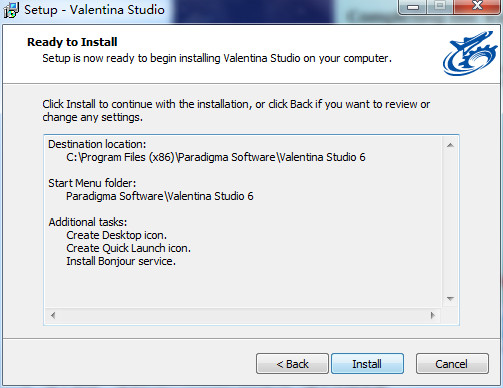
Task: Click the Install button
Action: [x=367, y=364]
